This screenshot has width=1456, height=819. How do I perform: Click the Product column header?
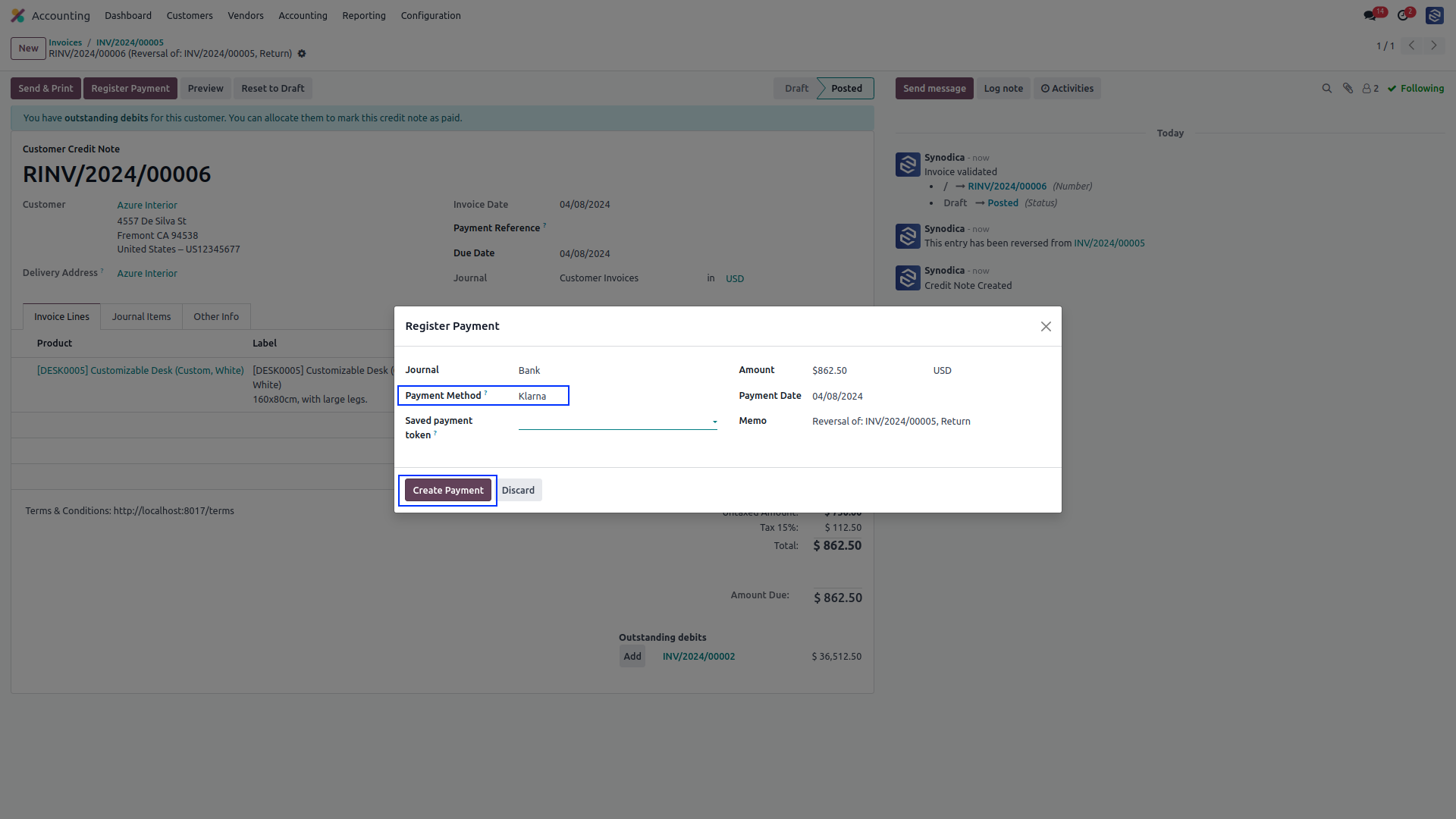(x=55, y=344)
